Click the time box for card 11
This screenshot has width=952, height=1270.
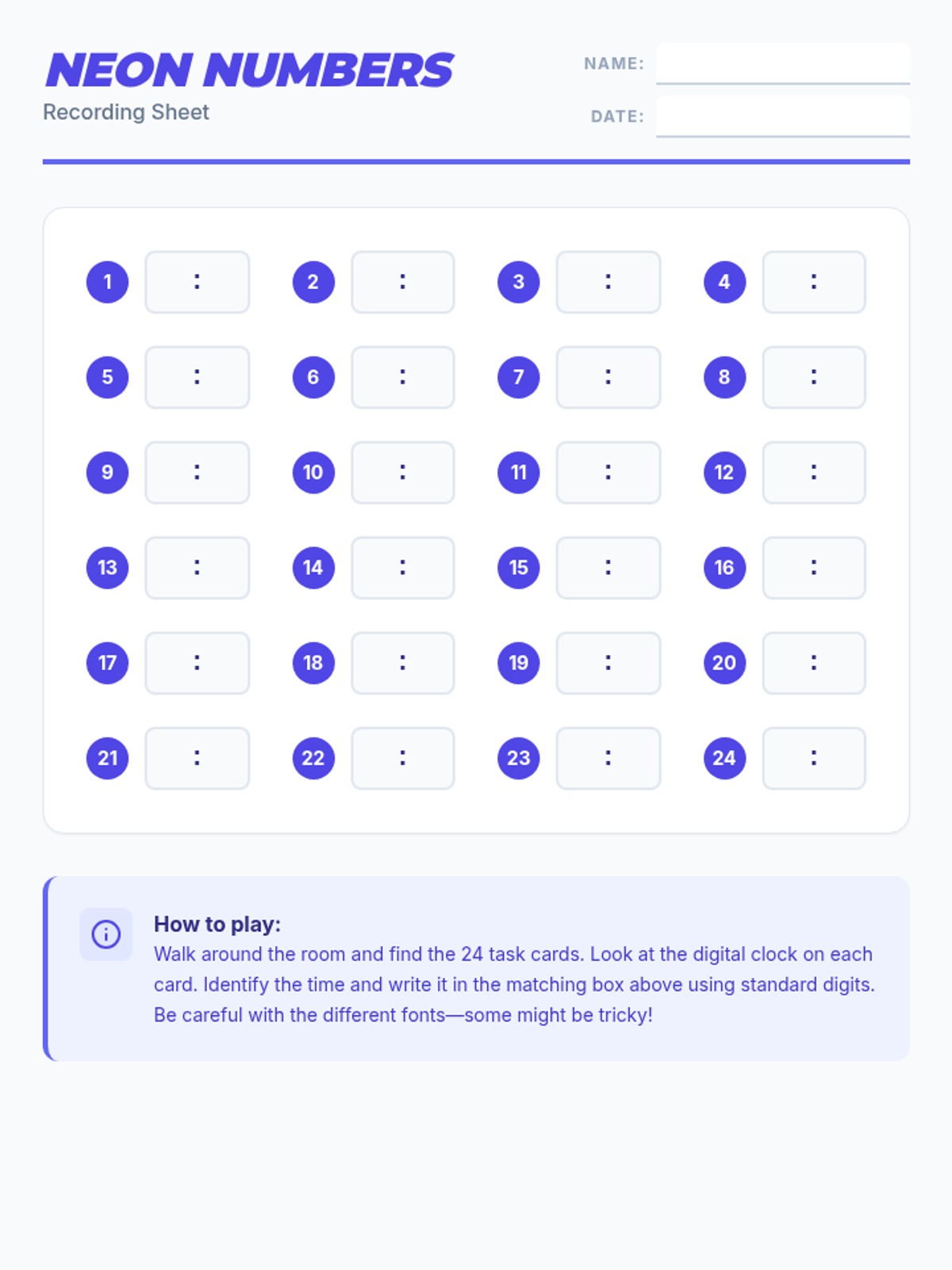(x=608, y=472)
